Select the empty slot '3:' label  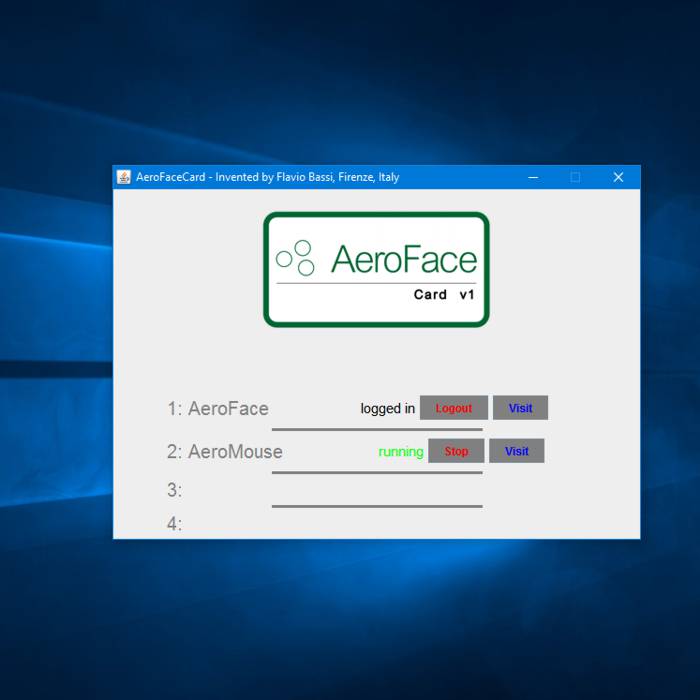(x=175, y=490)
